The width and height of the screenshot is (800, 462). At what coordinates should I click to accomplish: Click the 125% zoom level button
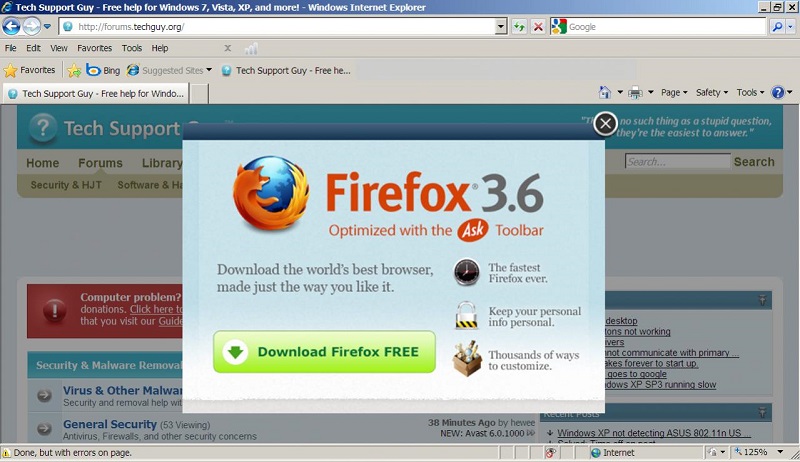coord(750,452)
